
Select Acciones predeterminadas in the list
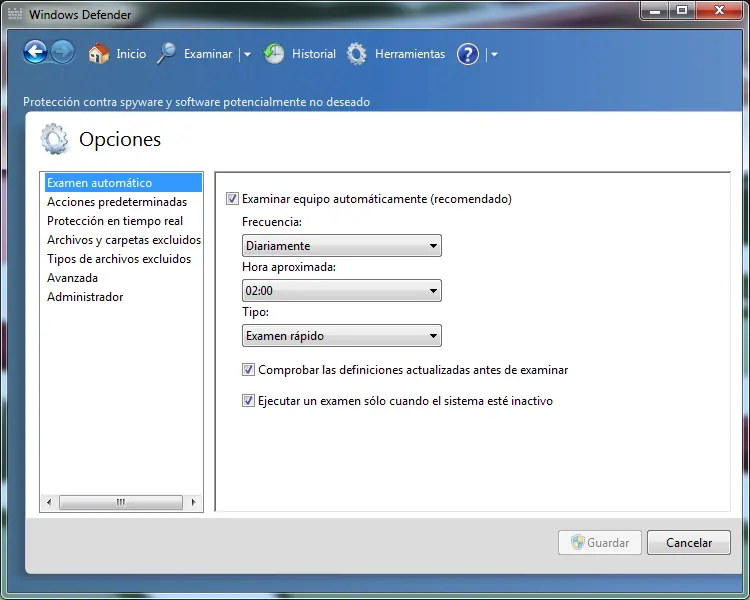tap(117, 202)
